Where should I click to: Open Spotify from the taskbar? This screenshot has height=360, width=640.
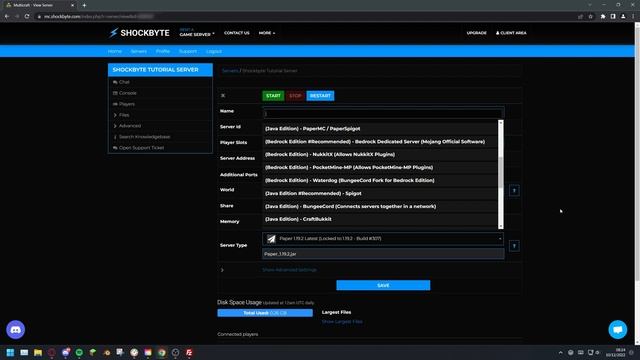(79, 352)
